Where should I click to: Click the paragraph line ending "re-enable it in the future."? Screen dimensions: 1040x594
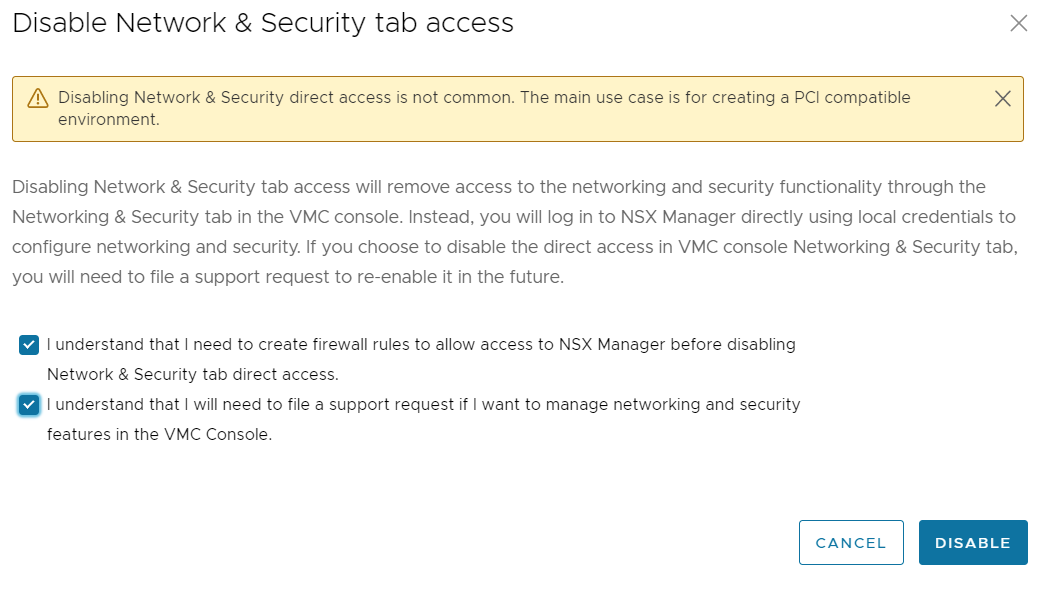[288, 278]
